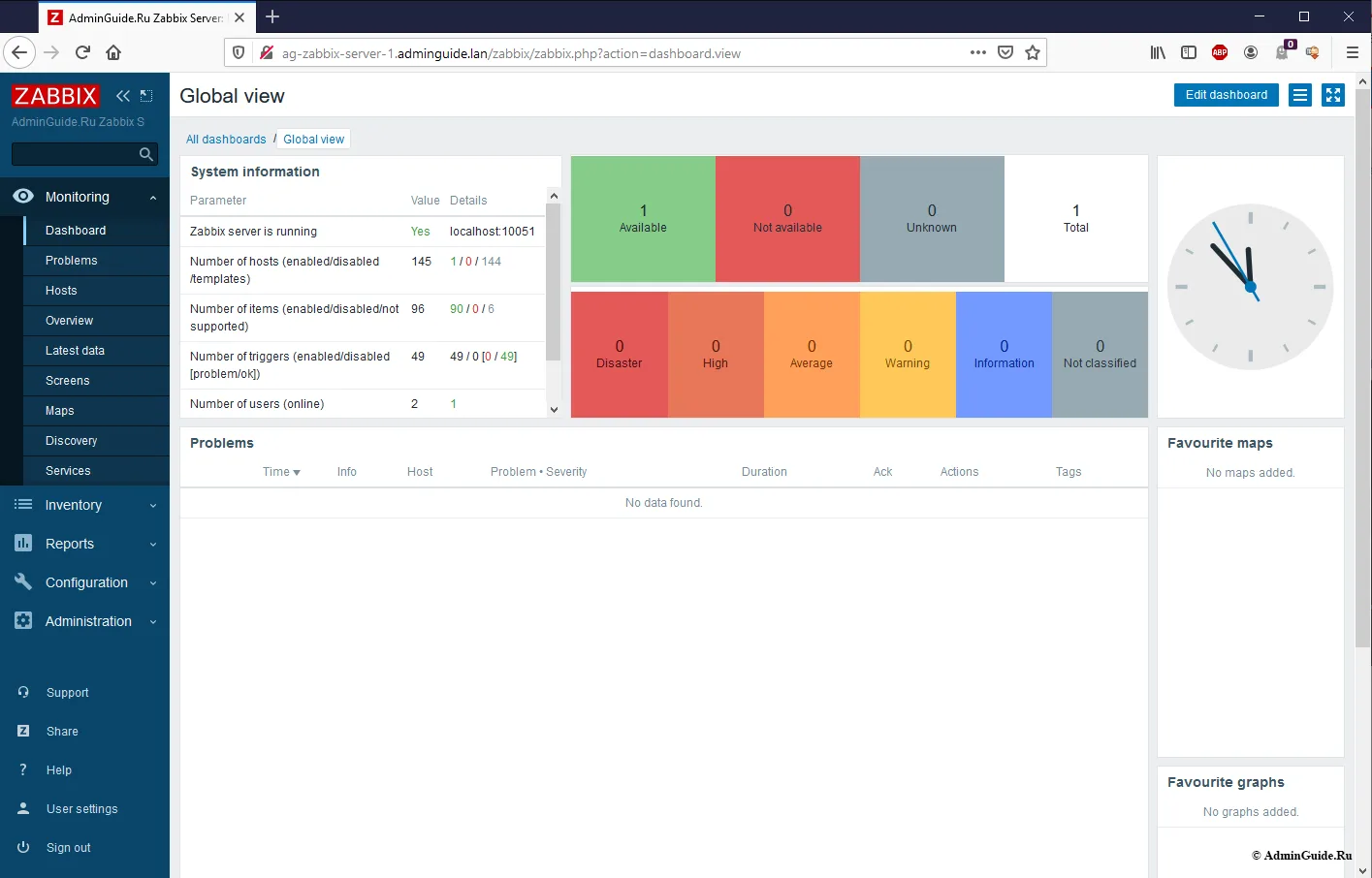The height and width of the screenshot is (878, 1372).
Task: Click the Edit dashboard button
Action: pos(1227,95)
